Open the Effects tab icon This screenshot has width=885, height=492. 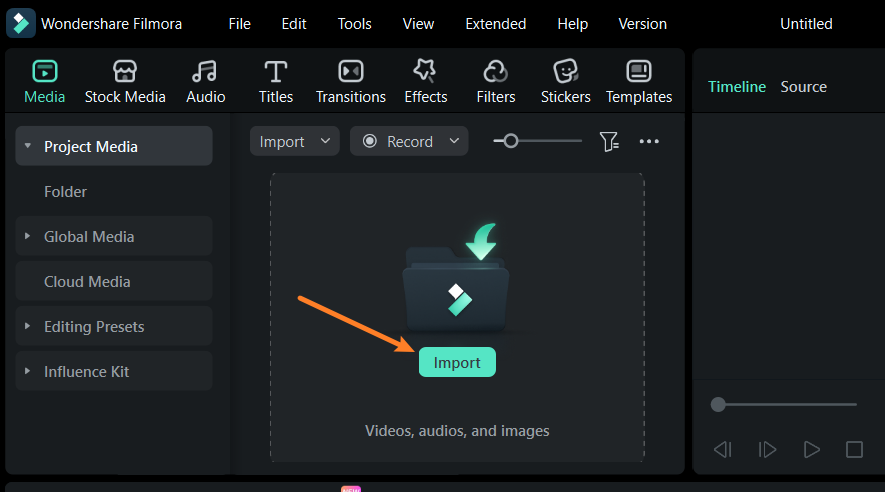click(426, 72)
